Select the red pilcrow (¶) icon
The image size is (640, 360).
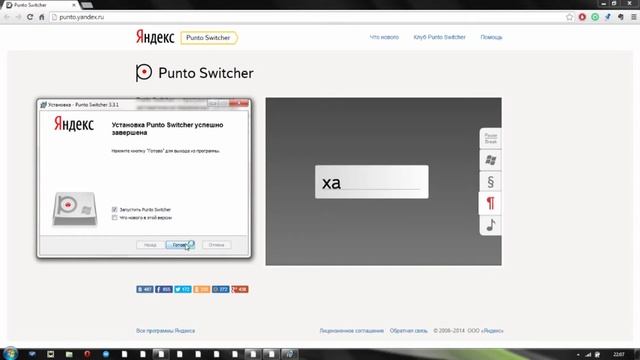[490, 203]
